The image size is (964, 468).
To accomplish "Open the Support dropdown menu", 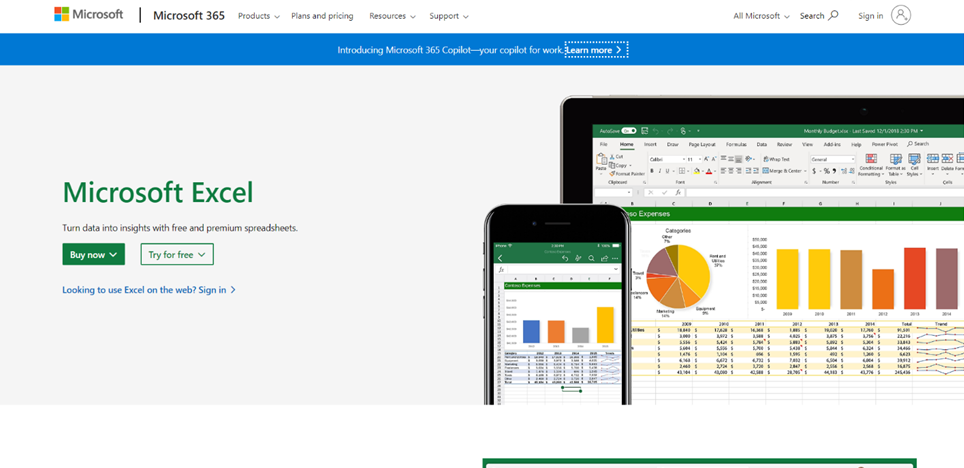I will (x=449, y=16).
